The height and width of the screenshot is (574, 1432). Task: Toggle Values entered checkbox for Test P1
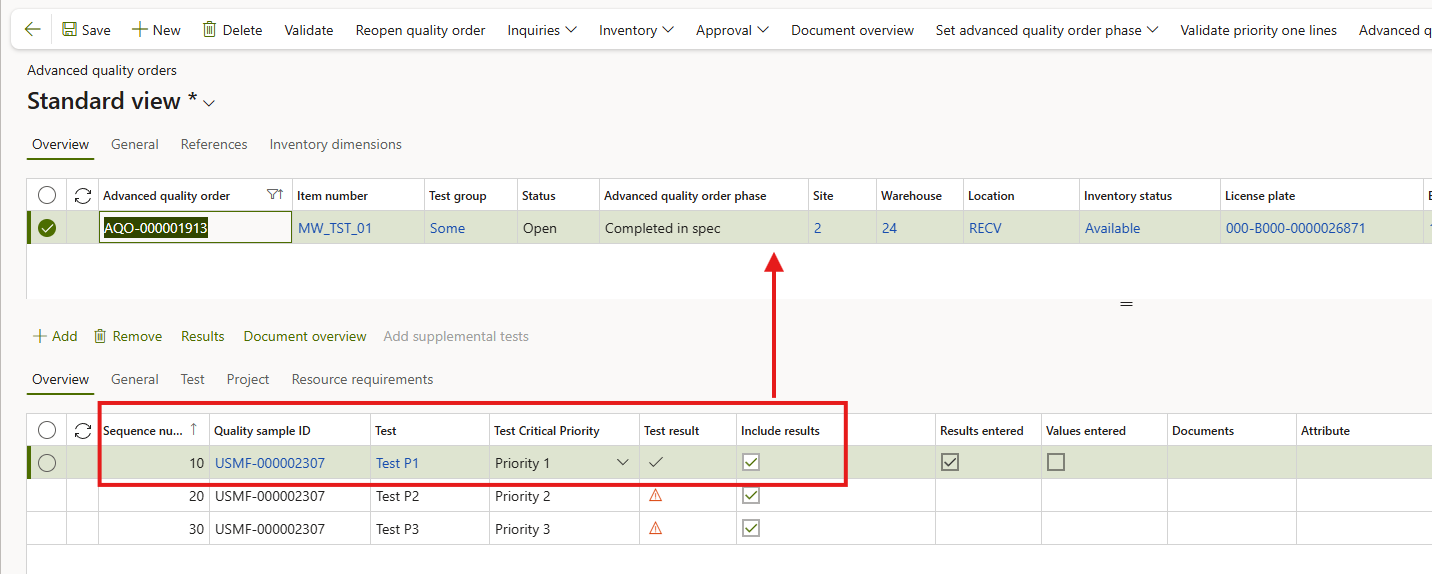click(1056, 462)
